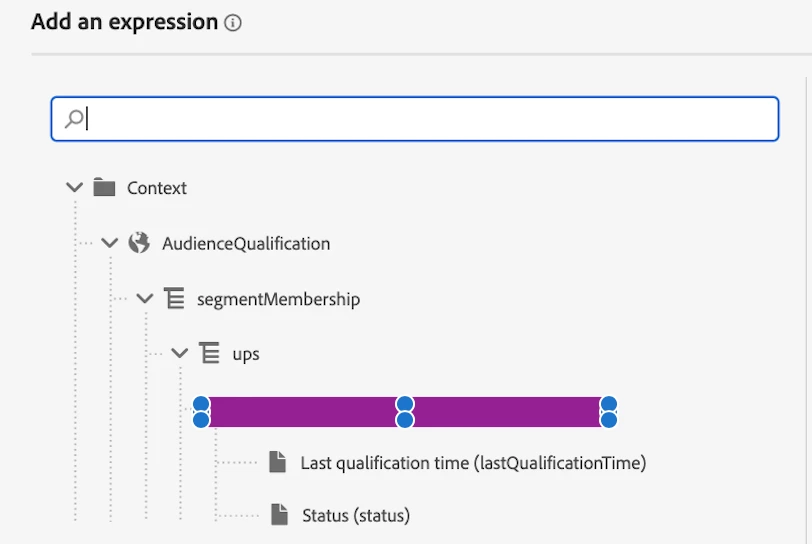Click the info icon beside Add an expression
The image size is (812, 544).
[x=233, y=23]
